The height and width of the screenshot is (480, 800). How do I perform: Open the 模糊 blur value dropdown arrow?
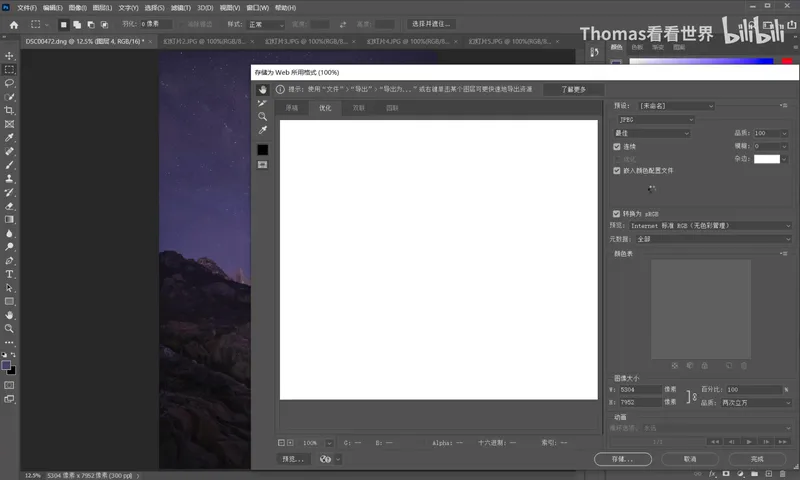tap(784, 146)
